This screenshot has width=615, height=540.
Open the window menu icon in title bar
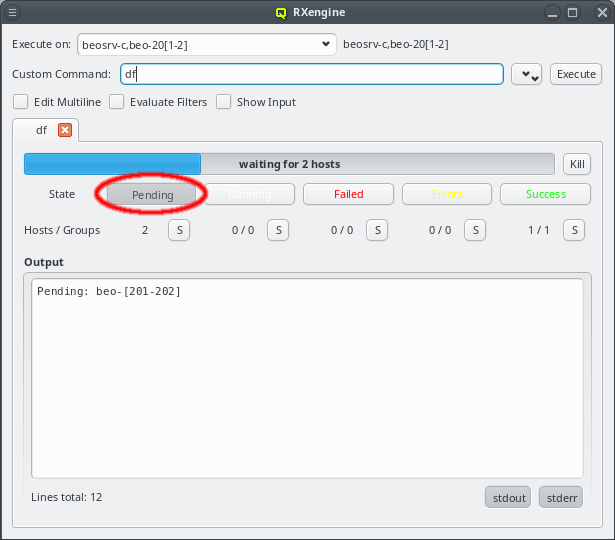pyautogui.click(x=13, y=13)
